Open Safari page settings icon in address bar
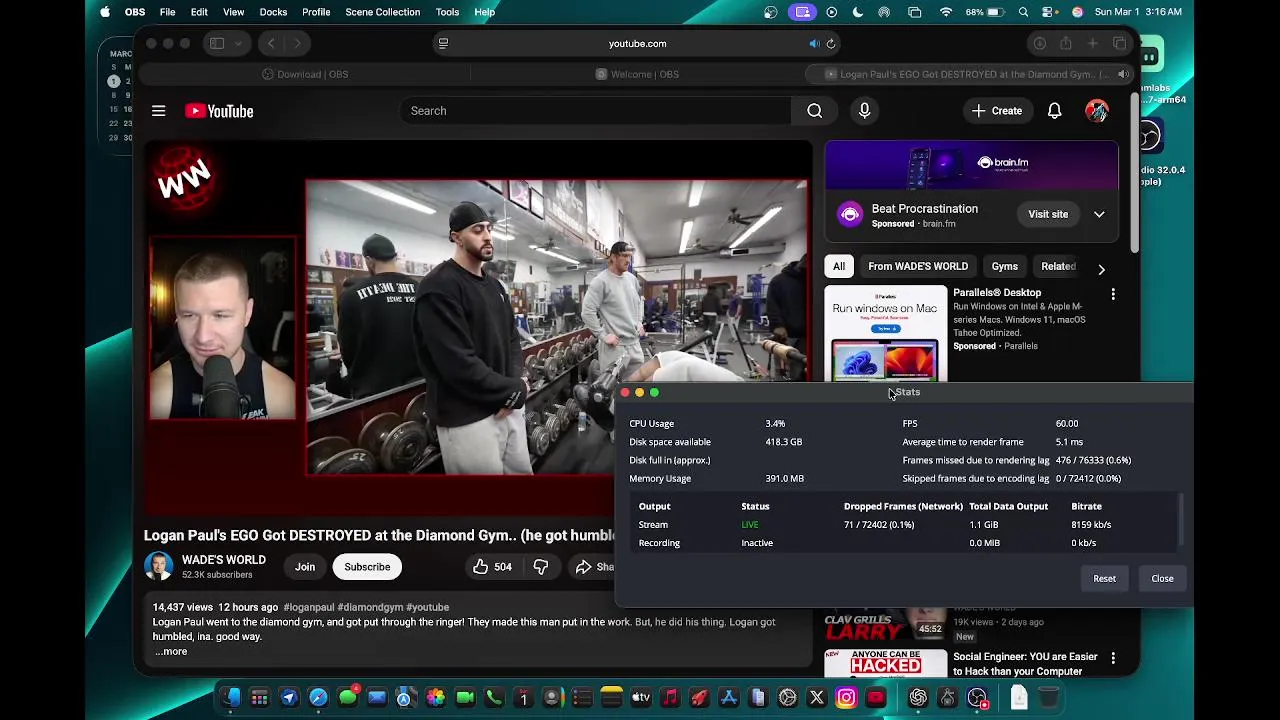This screenshot has height=720, width=1280. click(443, 44)
